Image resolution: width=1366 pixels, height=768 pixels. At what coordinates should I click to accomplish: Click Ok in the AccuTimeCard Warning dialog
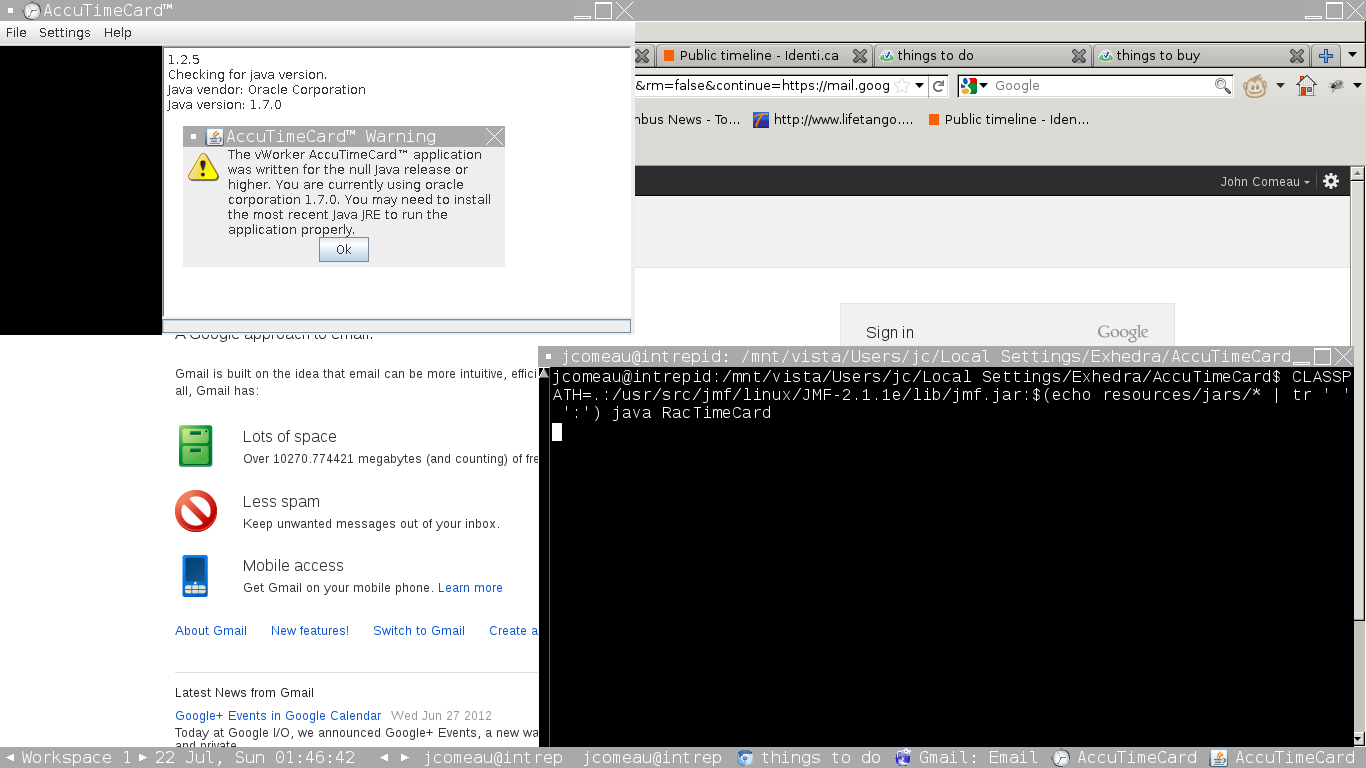[344, 249]
